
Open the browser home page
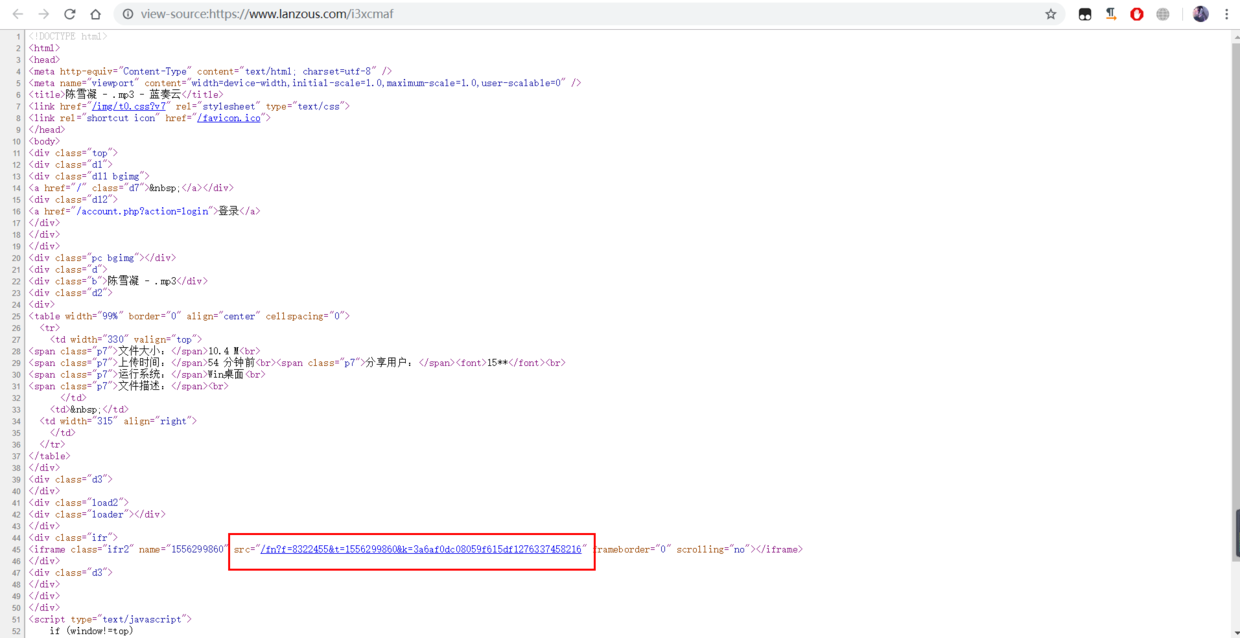coord(95,14)
